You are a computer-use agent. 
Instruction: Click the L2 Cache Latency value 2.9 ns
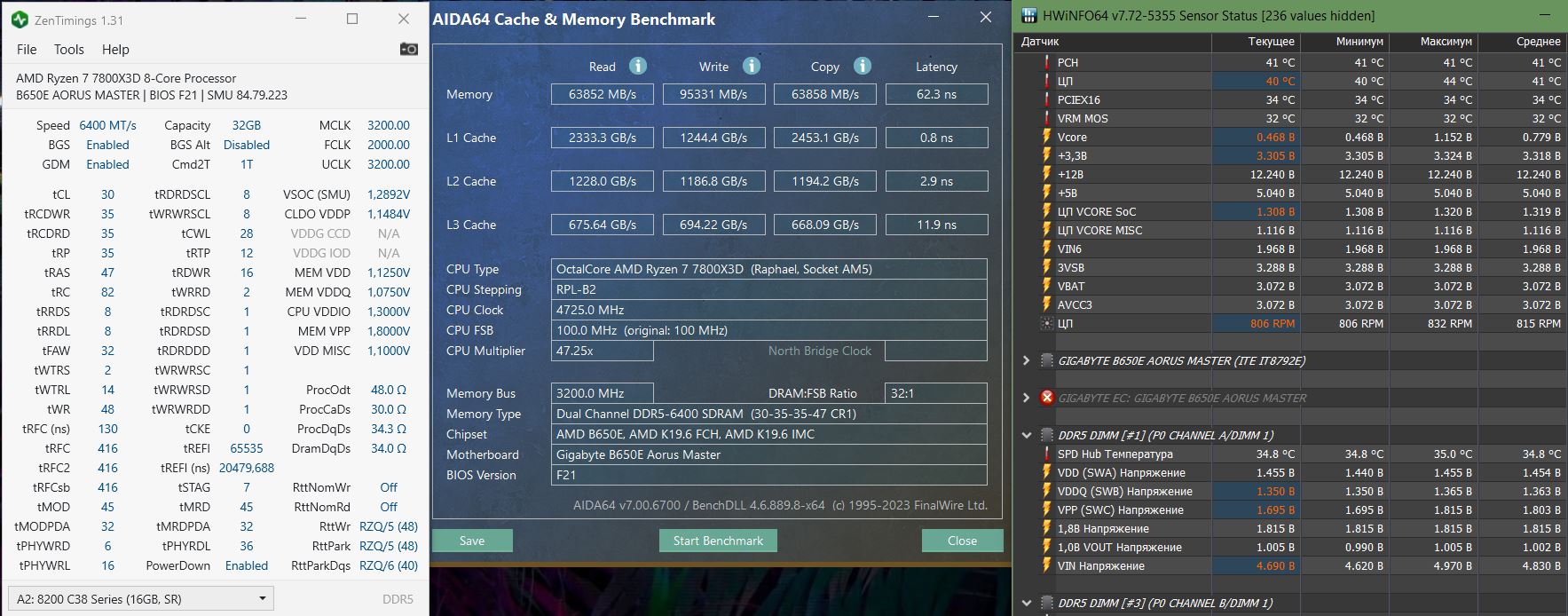[x=936, y=181]
